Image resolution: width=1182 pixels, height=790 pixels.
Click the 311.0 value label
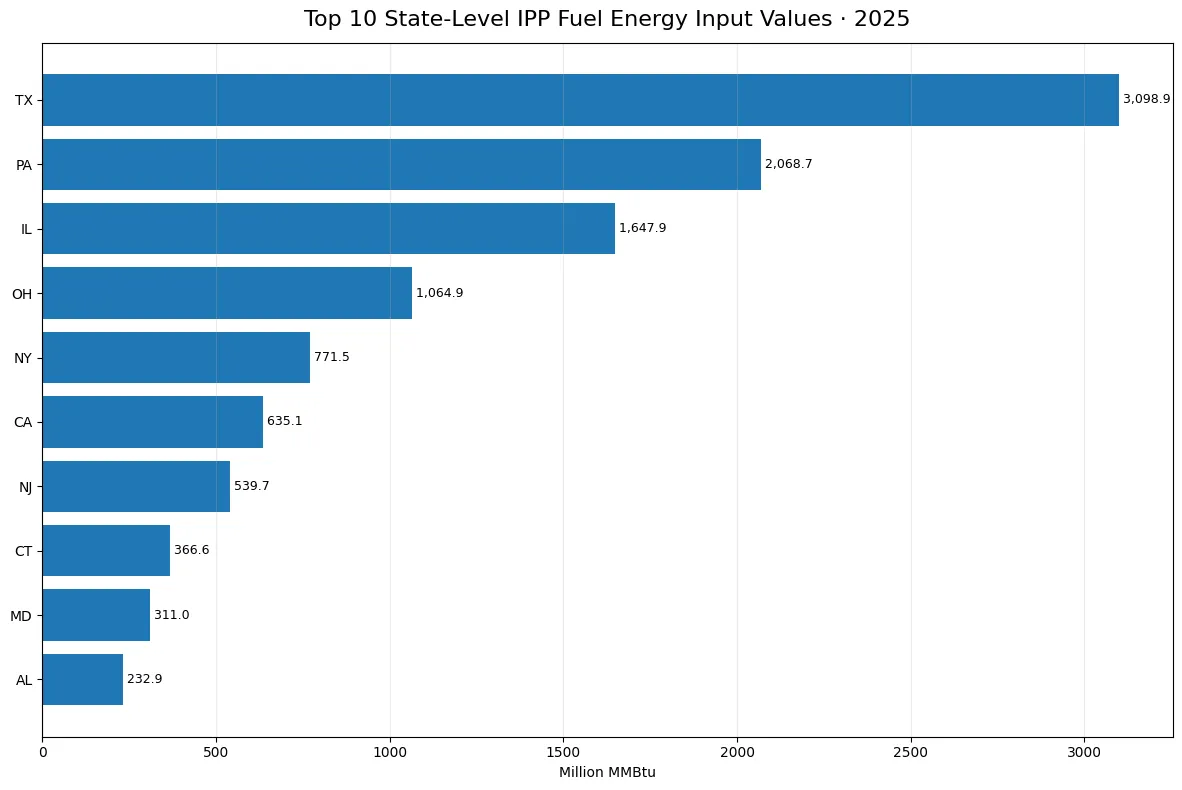coord(172,614)
